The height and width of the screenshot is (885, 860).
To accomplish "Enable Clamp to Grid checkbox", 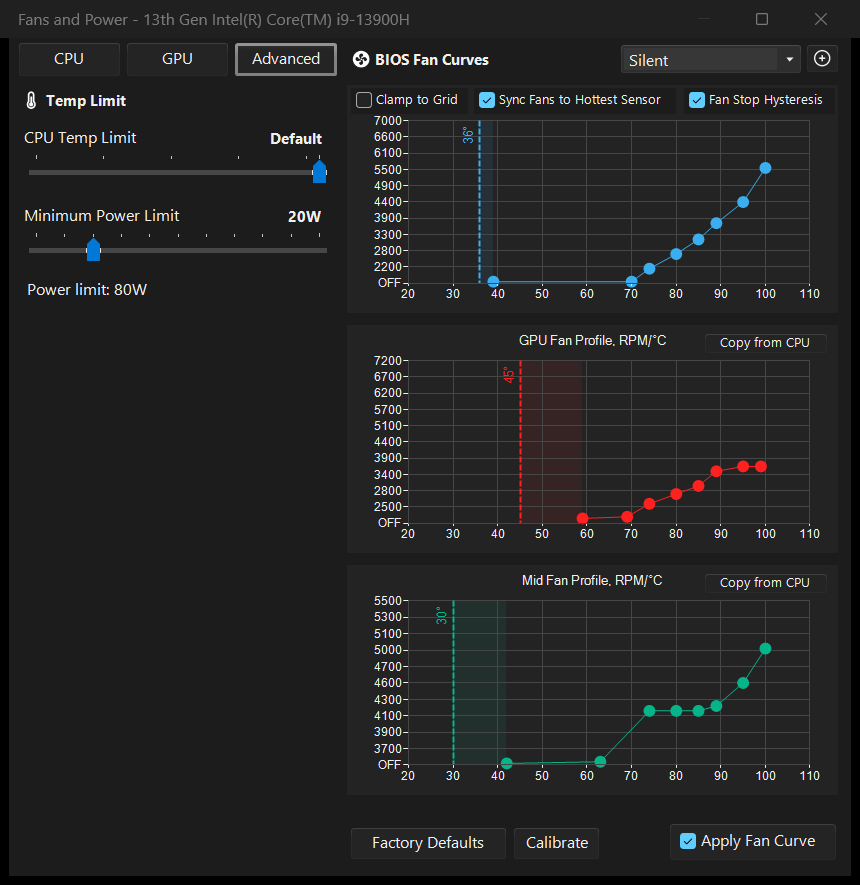I will [x=364, y=100].
